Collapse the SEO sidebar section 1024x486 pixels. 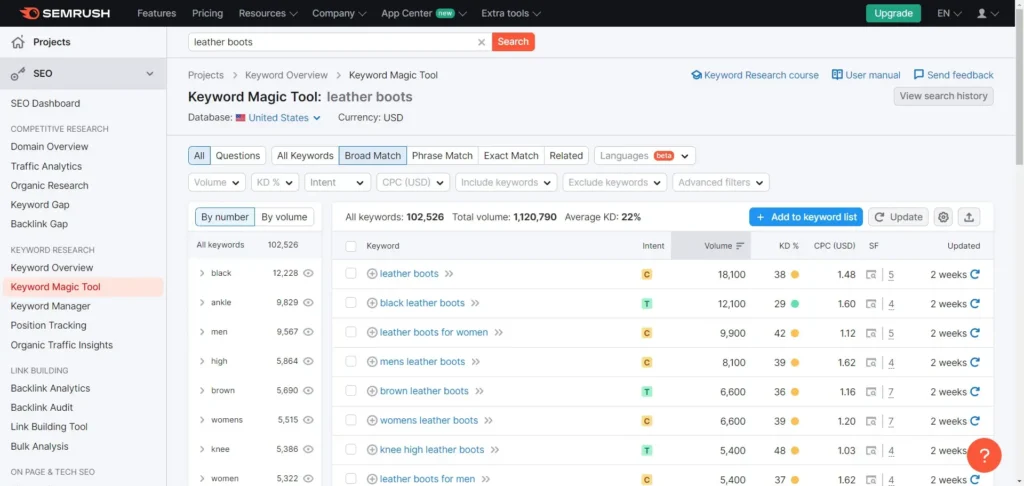(x=150, y=74)
